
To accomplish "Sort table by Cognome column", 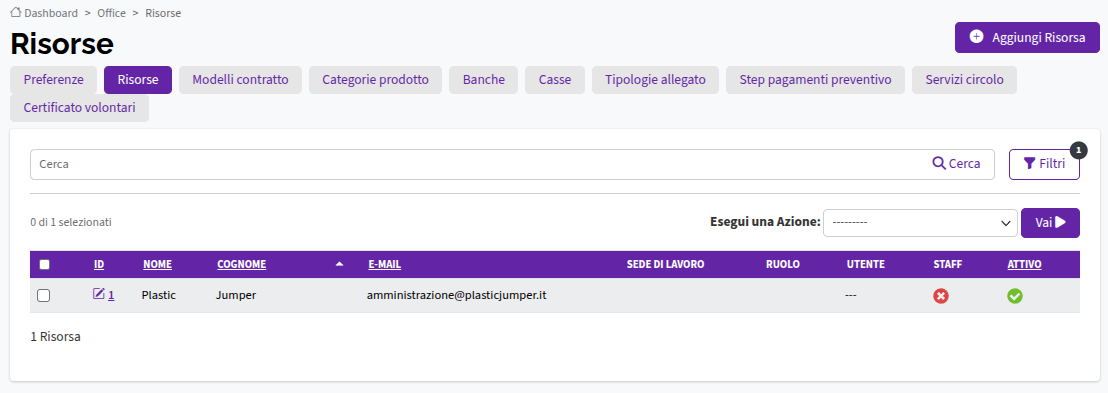I will [242, 264].
